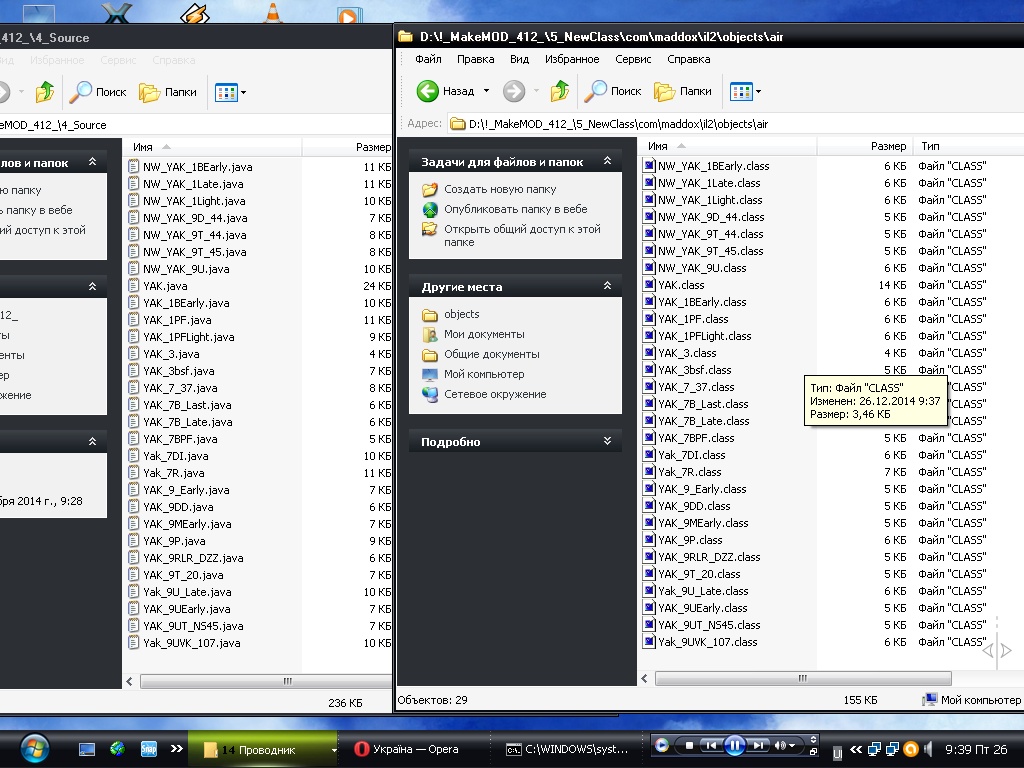The width and height of the screenshot is (1024, 768).
Task: Open volume control on taskbar media player
Action: click(784, 745)
